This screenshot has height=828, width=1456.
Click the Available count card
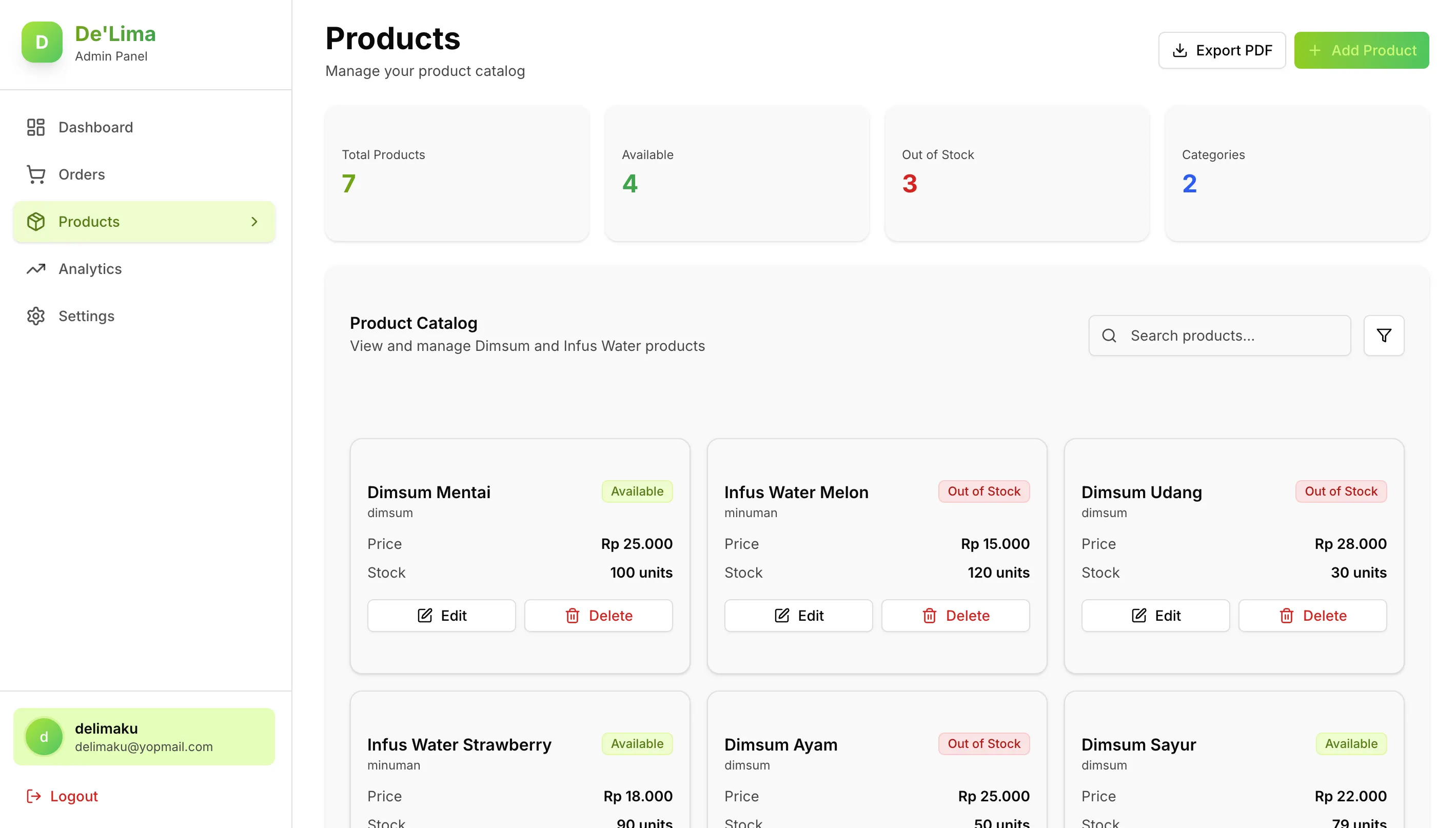point(737,173)
